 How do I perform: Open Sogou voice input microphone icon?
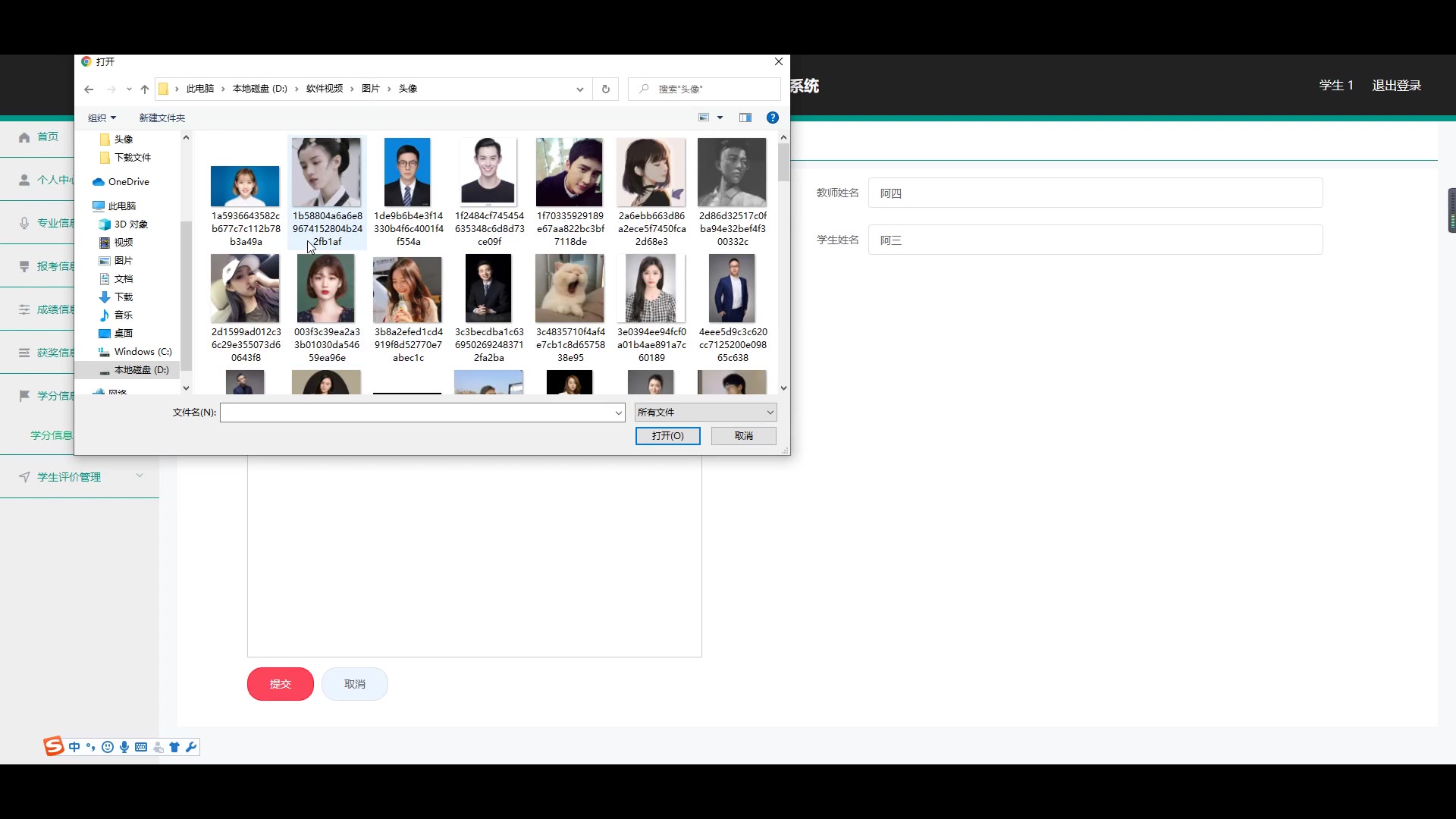(124, 748)
